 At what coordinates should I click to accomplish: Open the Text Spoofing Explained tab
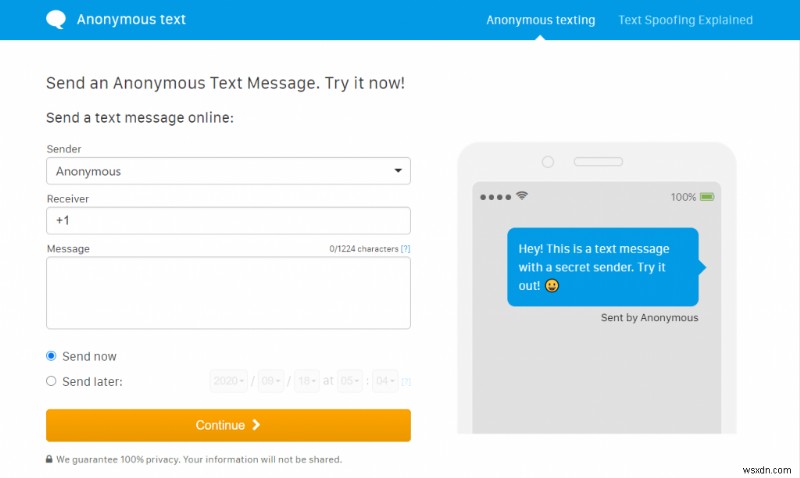tap(685, 20)
